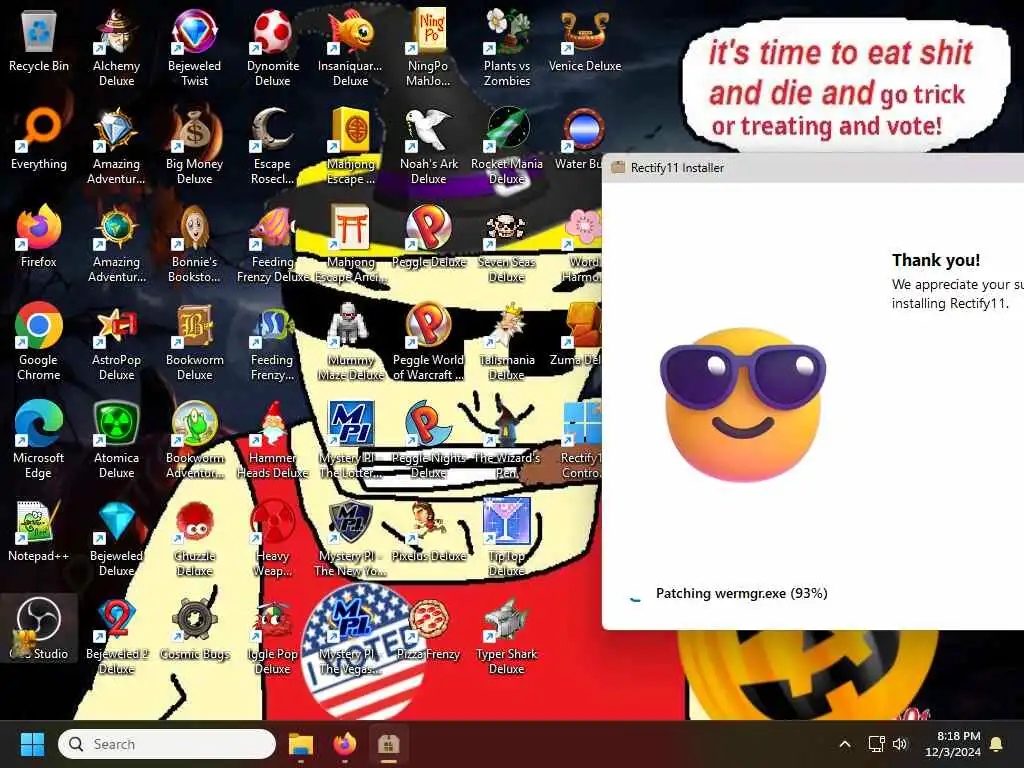Open Tip Top Deluxe shortcut

pyautogui.click(x=507, y=538)
